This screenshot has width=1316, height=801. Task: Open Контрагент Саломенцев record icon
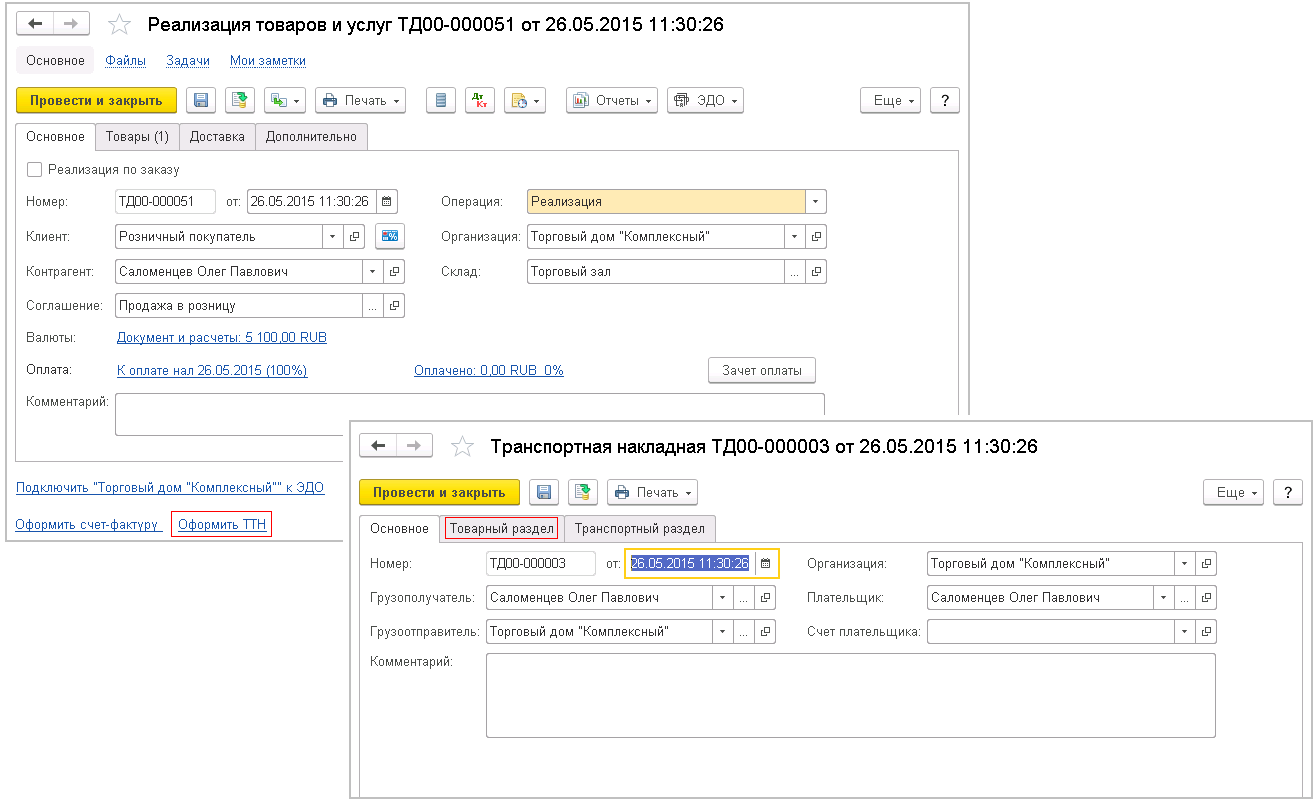394,271
